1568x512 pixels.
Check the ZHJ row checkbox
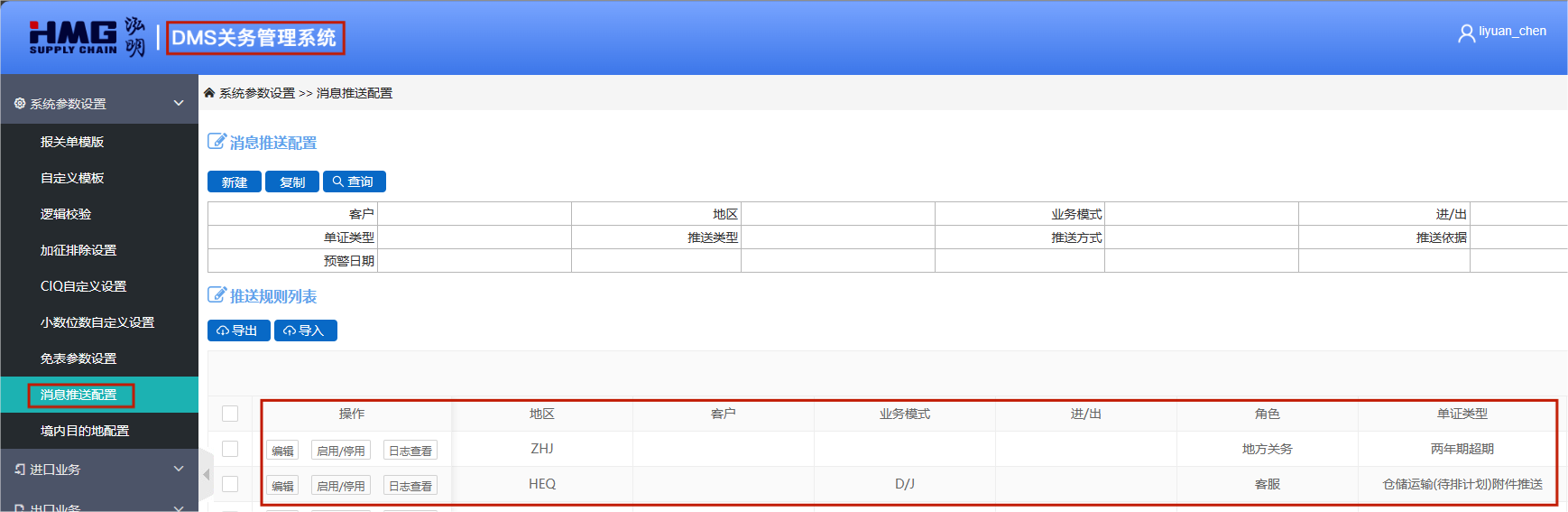230,449
